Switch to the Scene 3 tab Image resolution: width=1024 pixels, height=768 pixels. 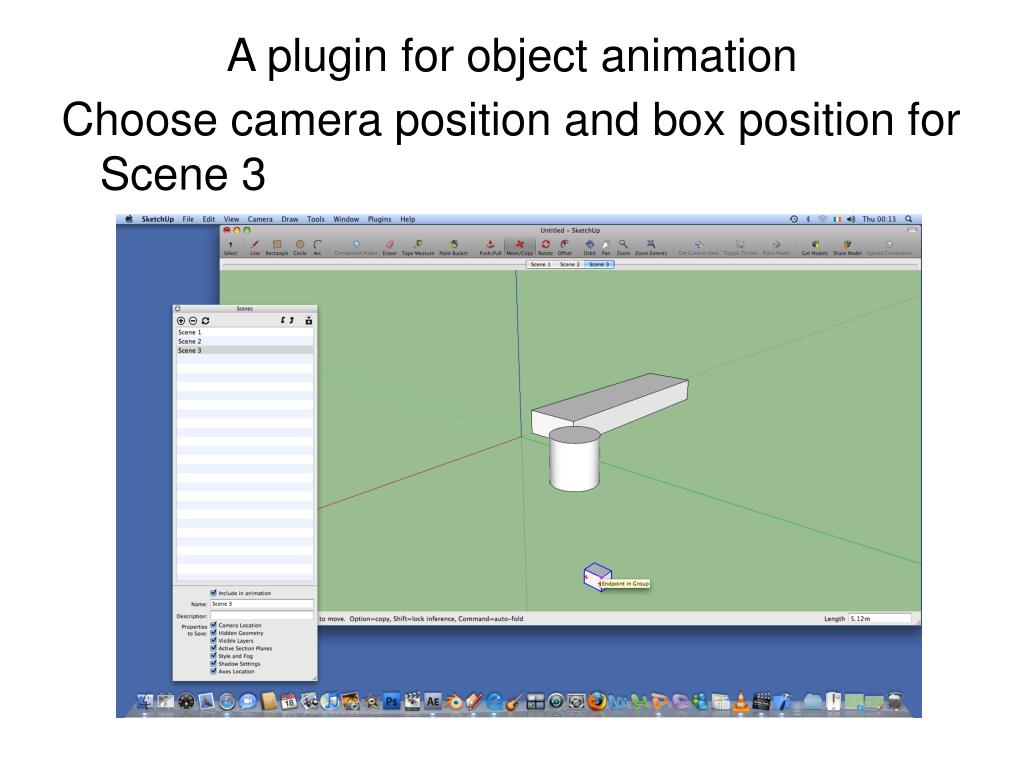pos(599,264)
